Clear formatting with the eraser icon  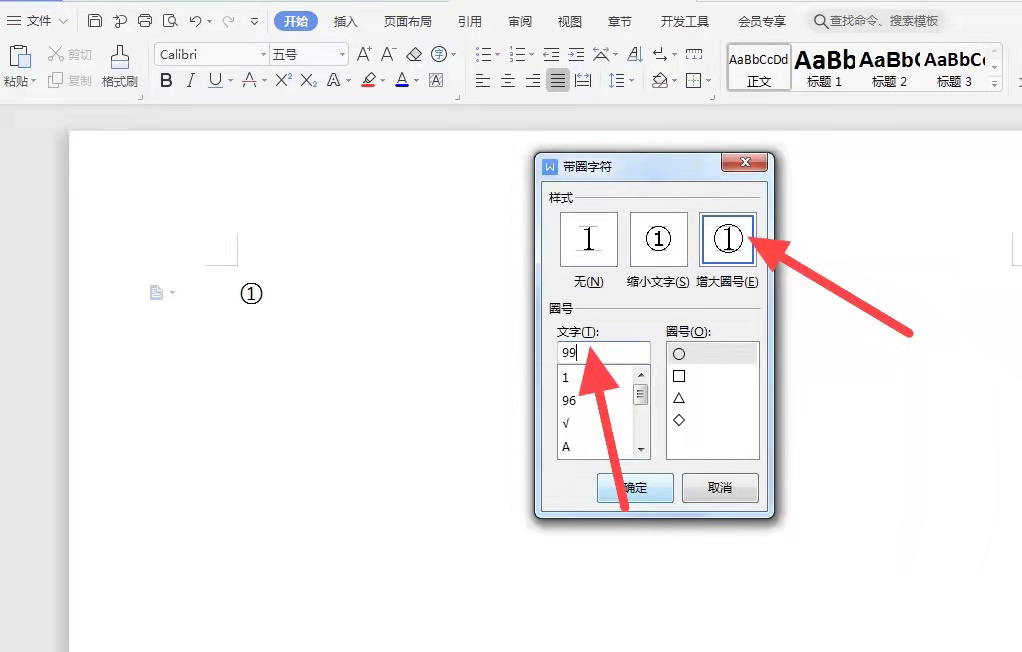(x=414, y=54)
